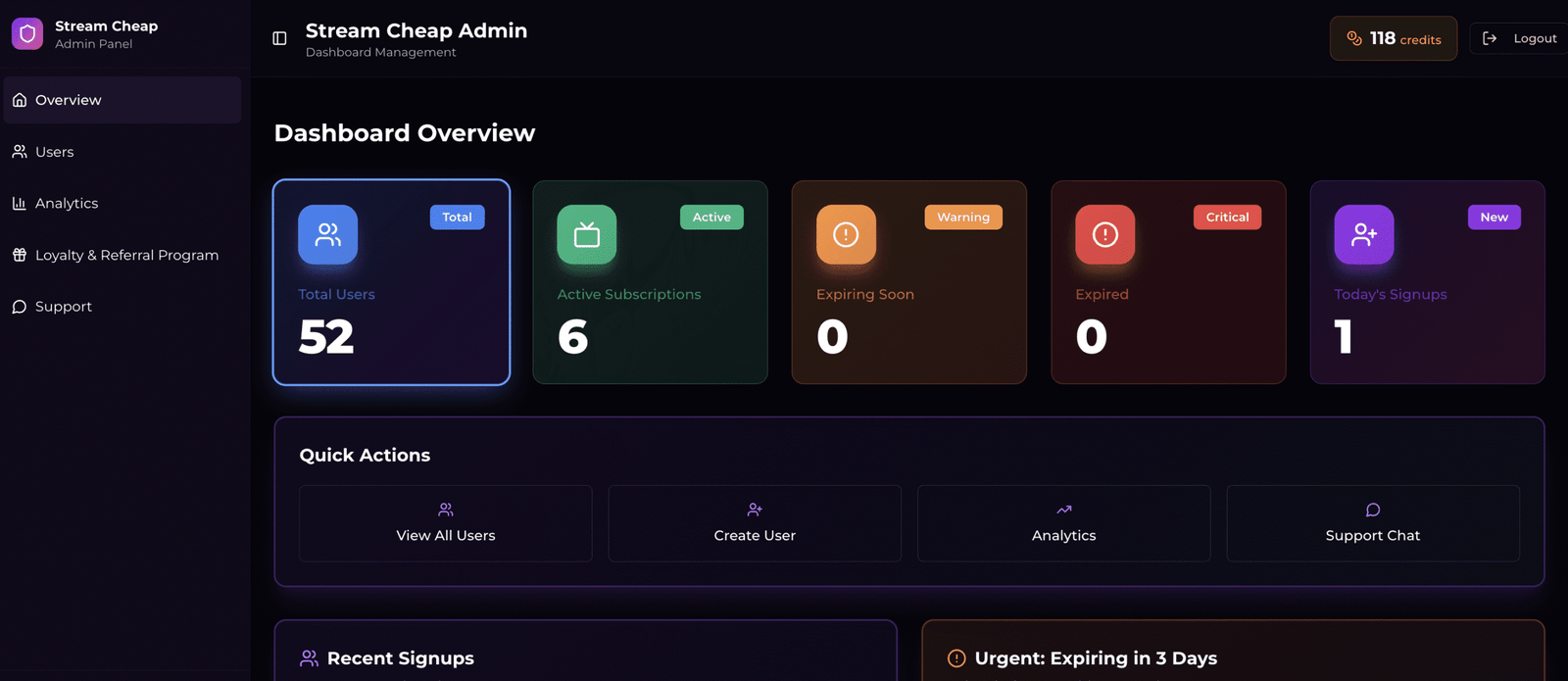Click the Urgent Expiring warning icon
1568x681 pixels.
click(x=956, y=658)
